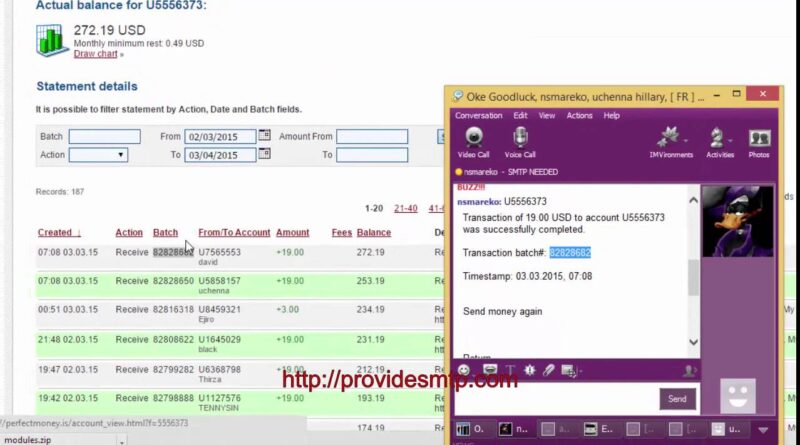The image size is (800, 445).
Task: Sort by From/To Account column
Action: 234,232
